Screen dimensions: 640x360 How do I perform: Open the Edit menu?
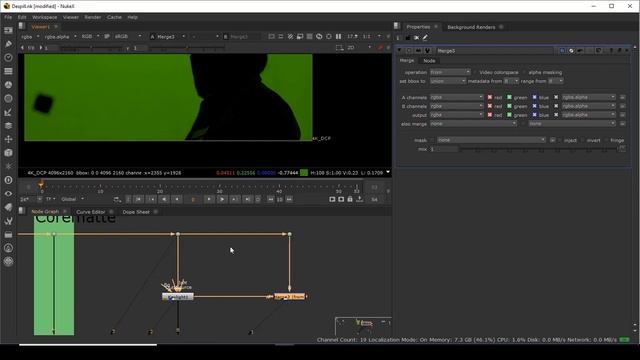[x=22, y=17]
